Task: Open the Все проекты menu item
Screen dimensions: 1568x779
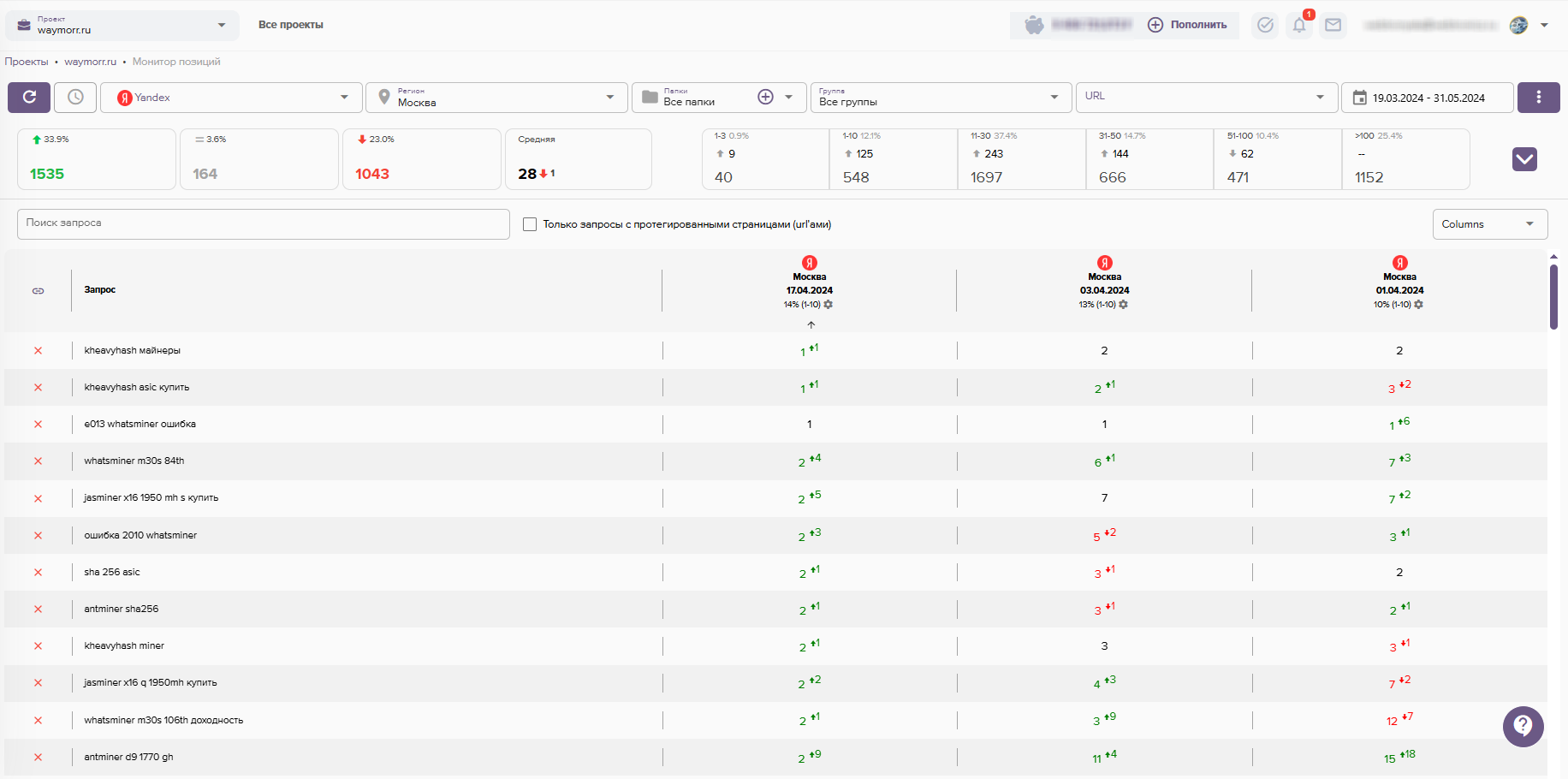Action: (x=290, y=25)
